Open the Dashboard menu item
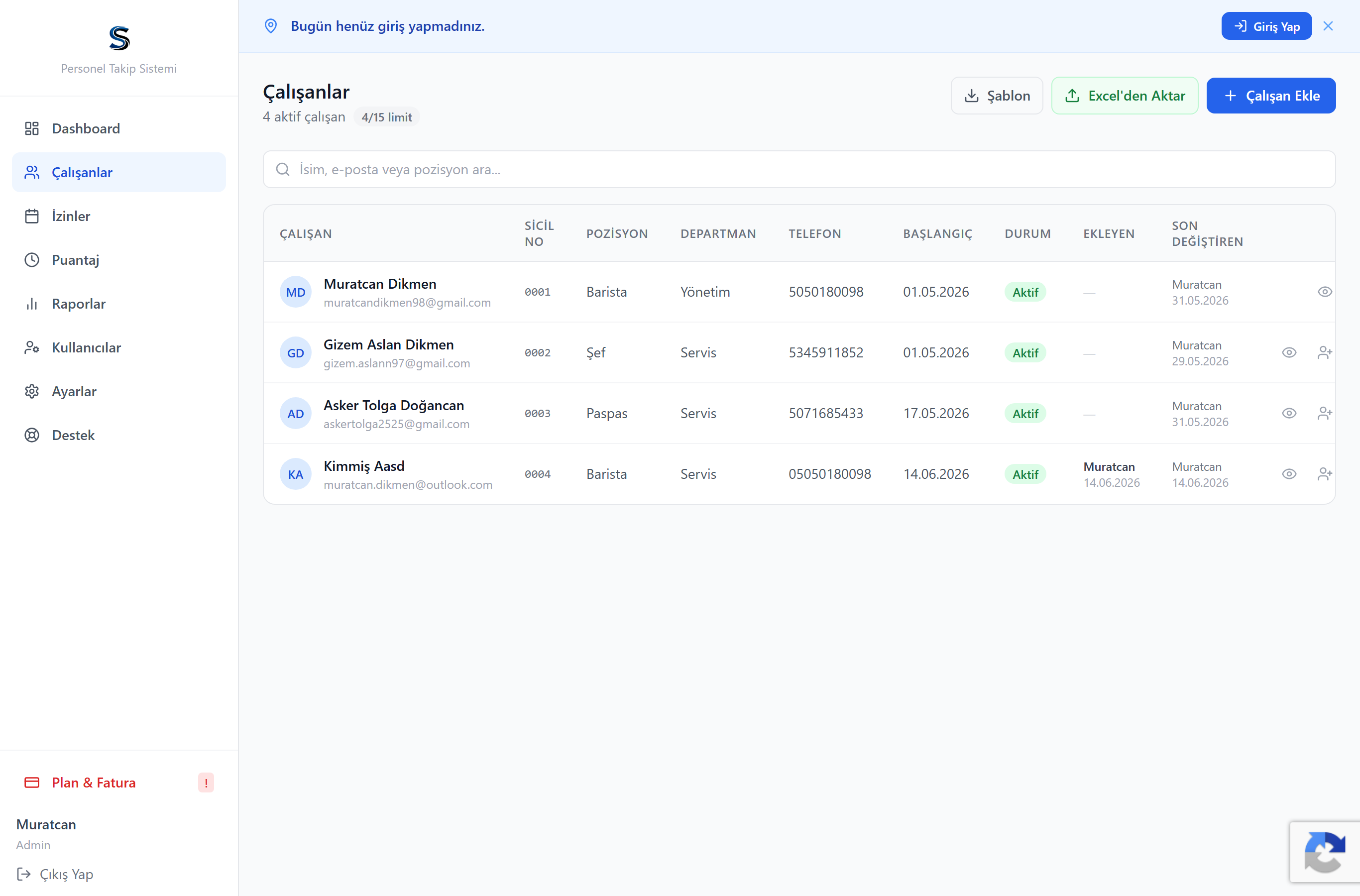Image resolution: width=1360 pixels, height=896 pixels. [119, 128]
